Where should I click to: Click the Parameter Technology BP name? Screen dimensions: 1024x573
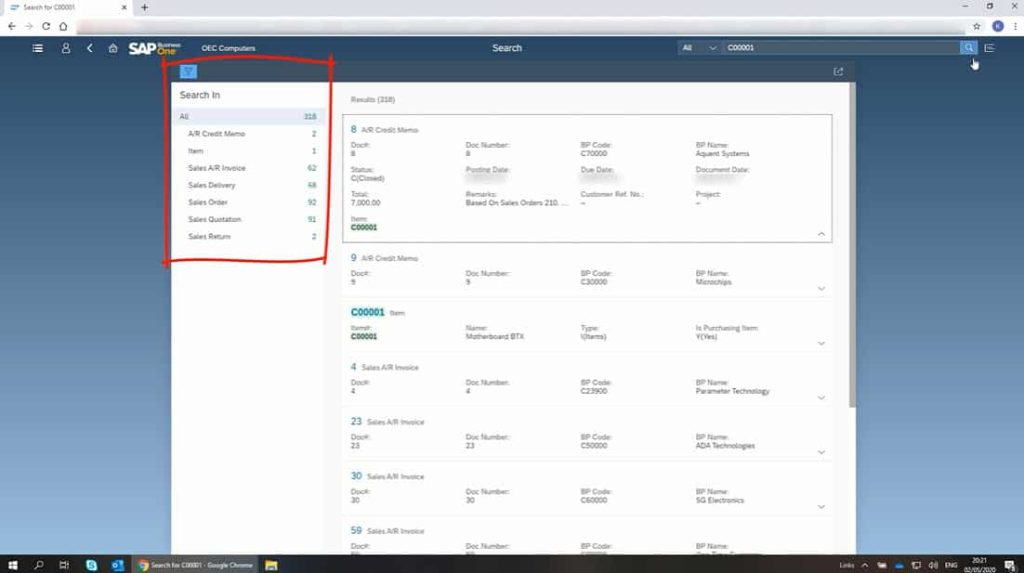732,391
